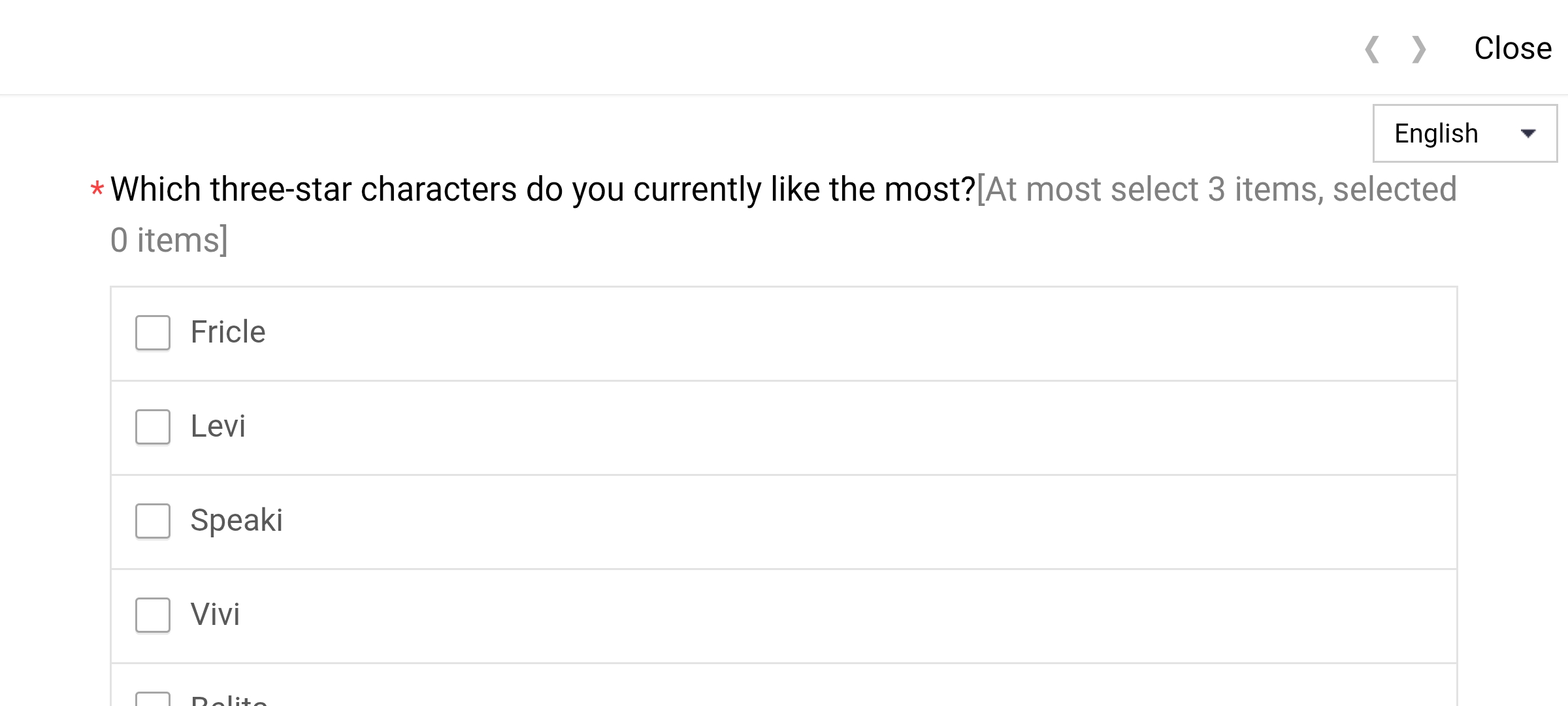Pick the Vivi option label
This screenshot has width=1568, height=706.
pos(216,615)
